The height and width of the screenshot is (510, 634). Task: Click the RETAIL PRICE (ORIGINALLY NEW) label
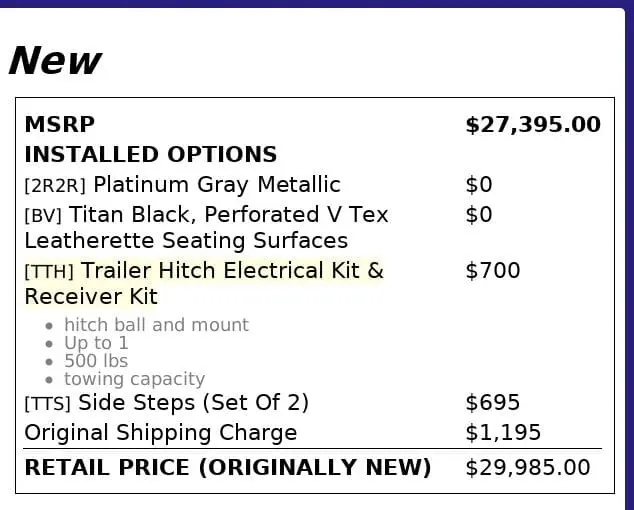[227, 468]
